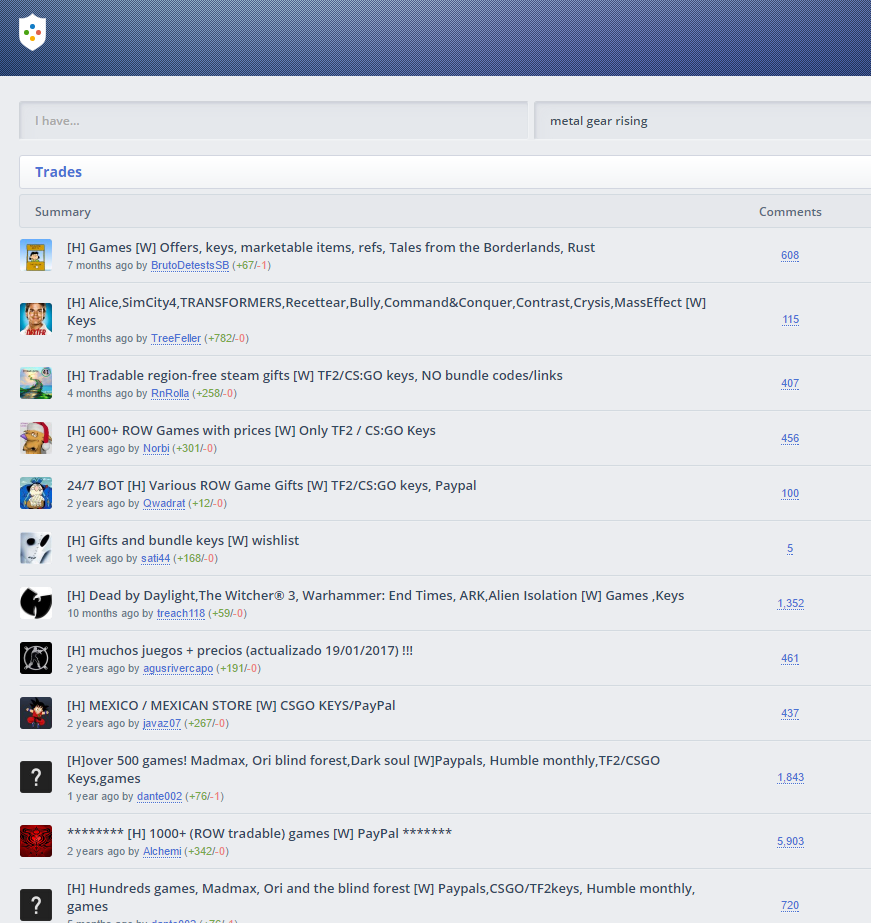Click the shield logo in the header
The image size is (871, 923).
click(32, 32)
